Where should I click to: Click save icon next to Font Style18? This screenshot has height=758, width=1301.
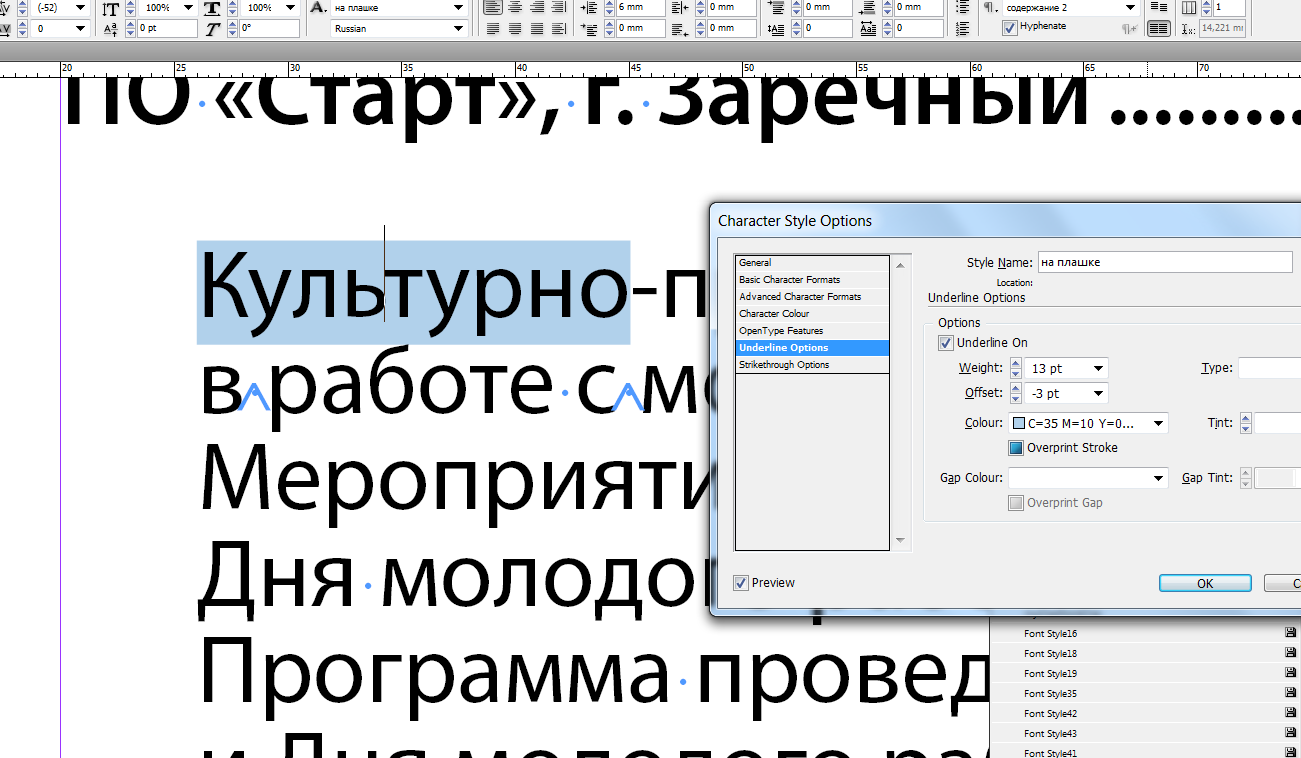[1290, 653]
